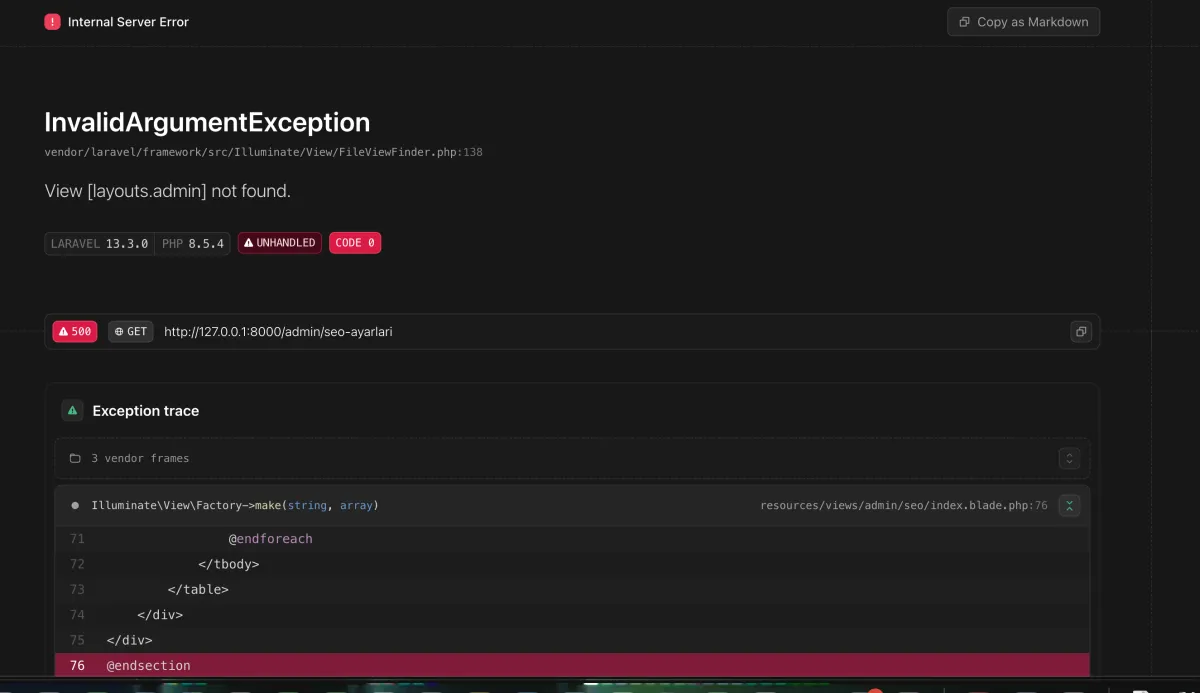The image size is (1200, 693).
Task: Copy the request URL with the copy icon
Action: [x=1081, y=332]
